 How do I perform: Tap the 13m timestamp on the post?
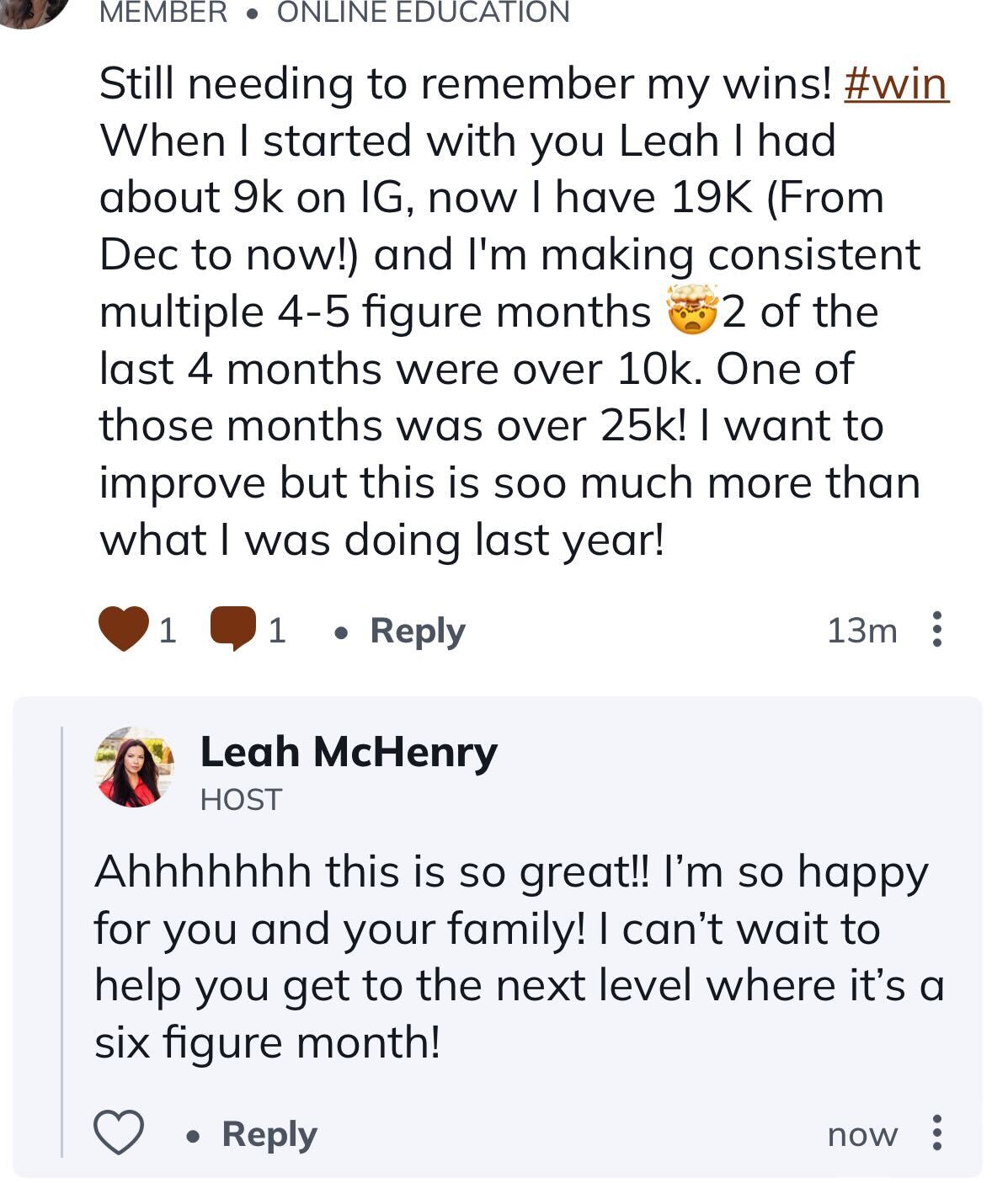pyautogui.click(x=861, y=631)
